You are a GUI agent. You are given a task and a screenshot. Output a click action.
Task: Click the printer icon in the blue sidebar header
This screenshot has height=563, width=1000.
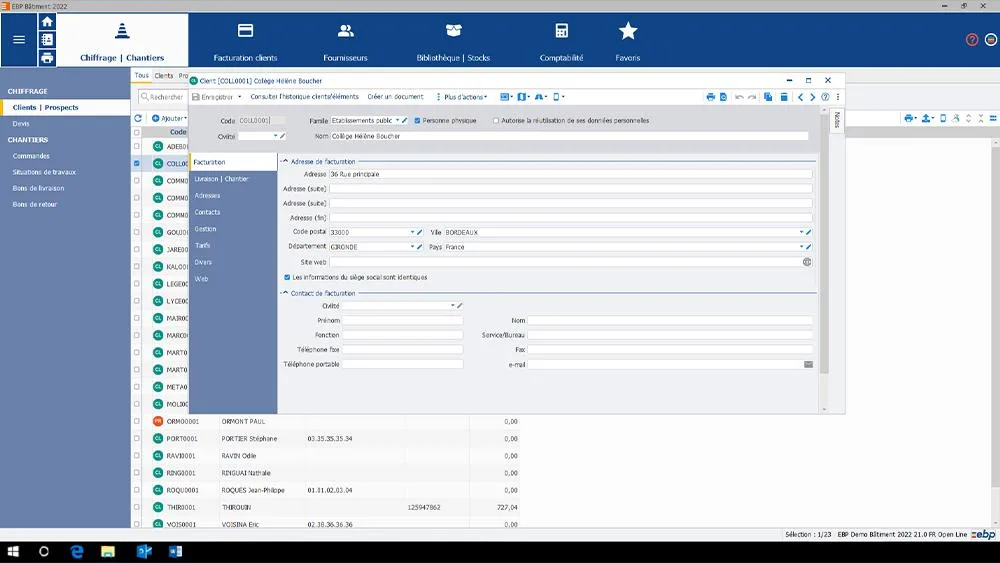(47, 58)
